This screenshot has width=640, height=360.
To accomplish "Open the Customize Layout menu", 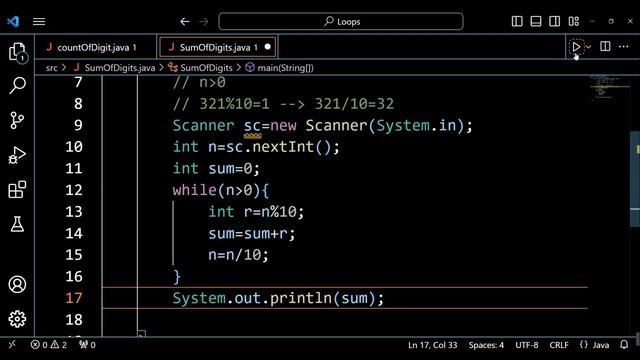I will click(573, 21).
